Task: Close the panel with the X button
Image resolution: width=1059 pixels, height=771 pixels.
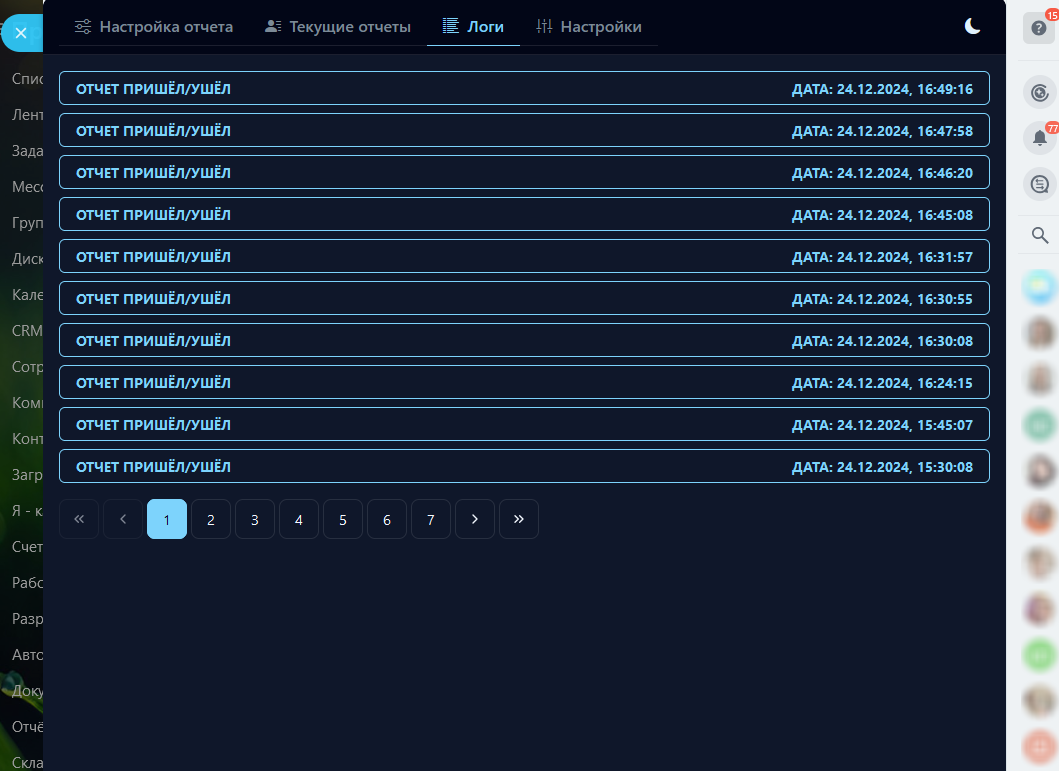Action: (x=21, y=32)
